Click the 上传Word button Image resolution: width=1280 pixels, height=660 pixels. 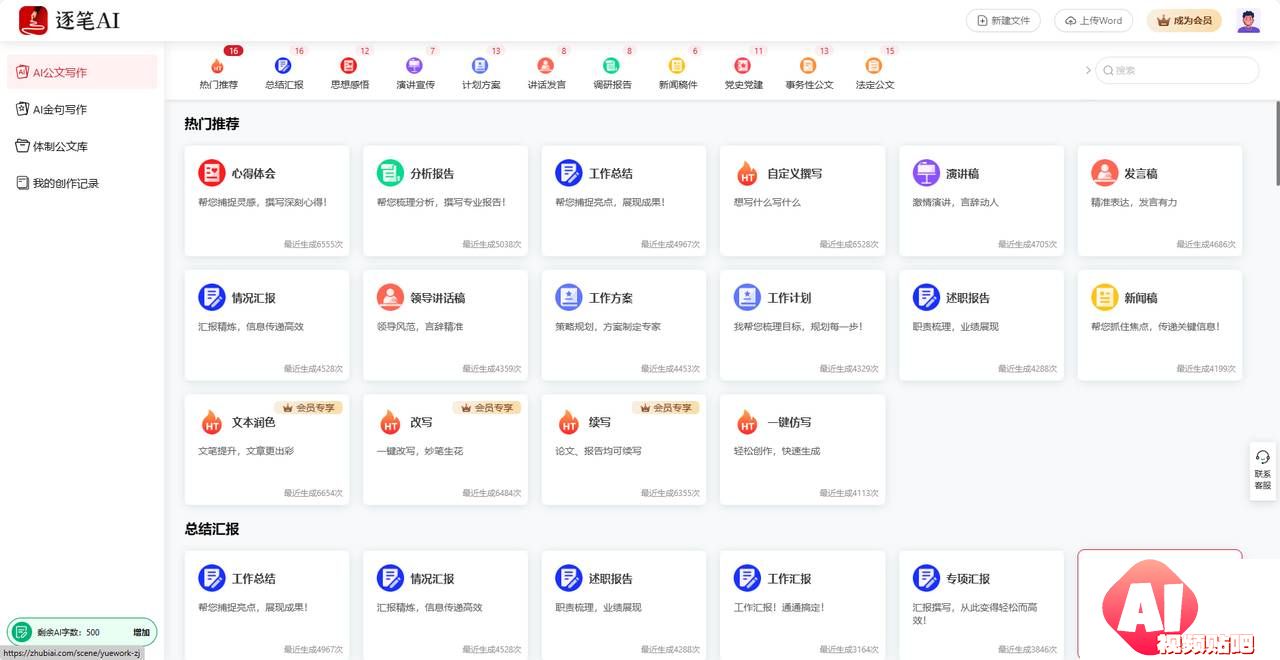pos(1093,20)
